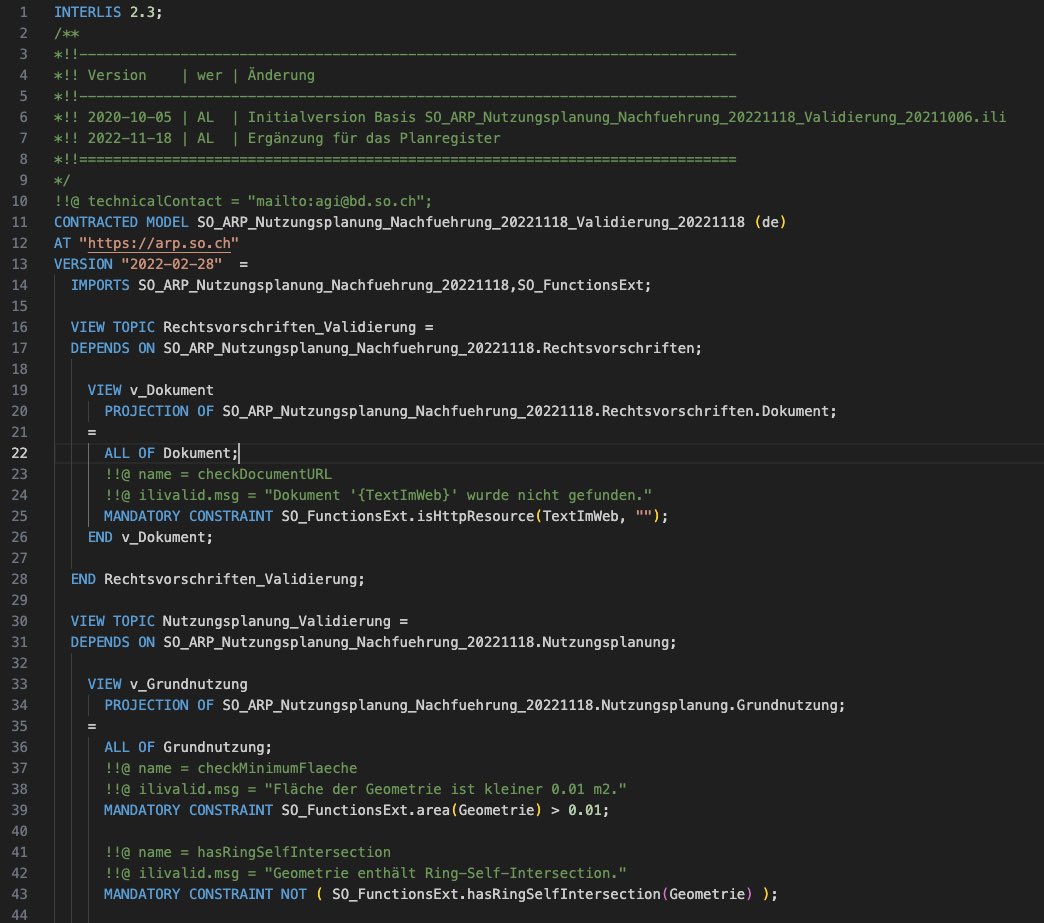
Task: Click line number 1 in gutter
Action: click(23, 12)
